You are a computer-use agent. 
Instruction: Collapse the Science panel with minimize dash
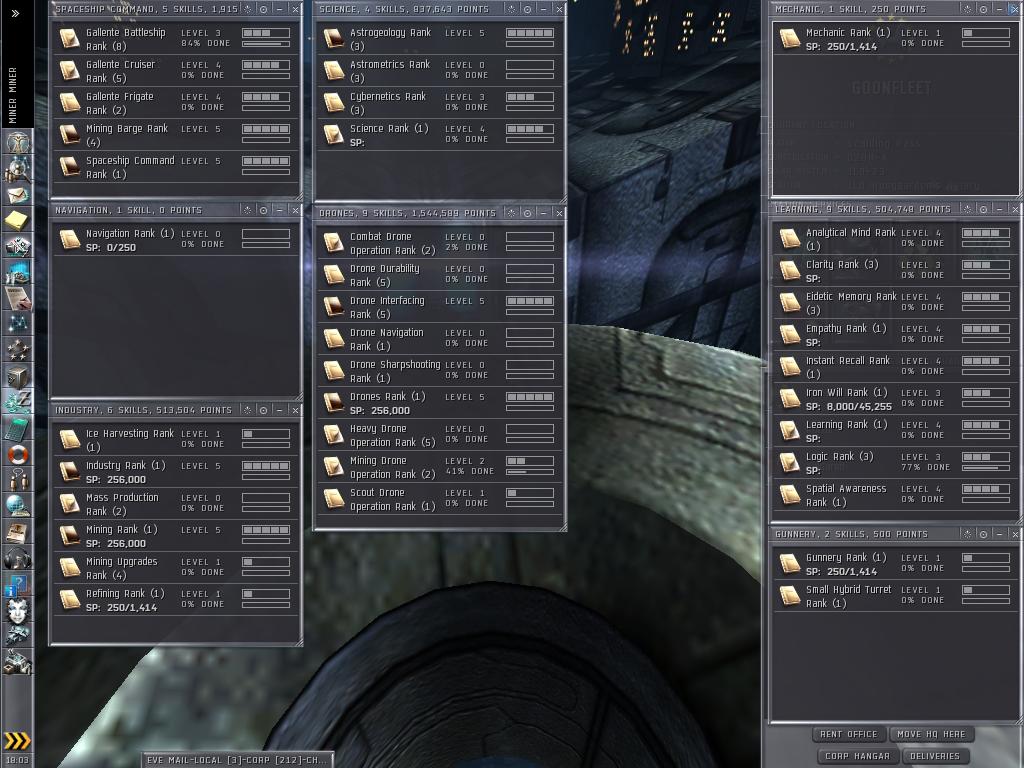point(543,9)
